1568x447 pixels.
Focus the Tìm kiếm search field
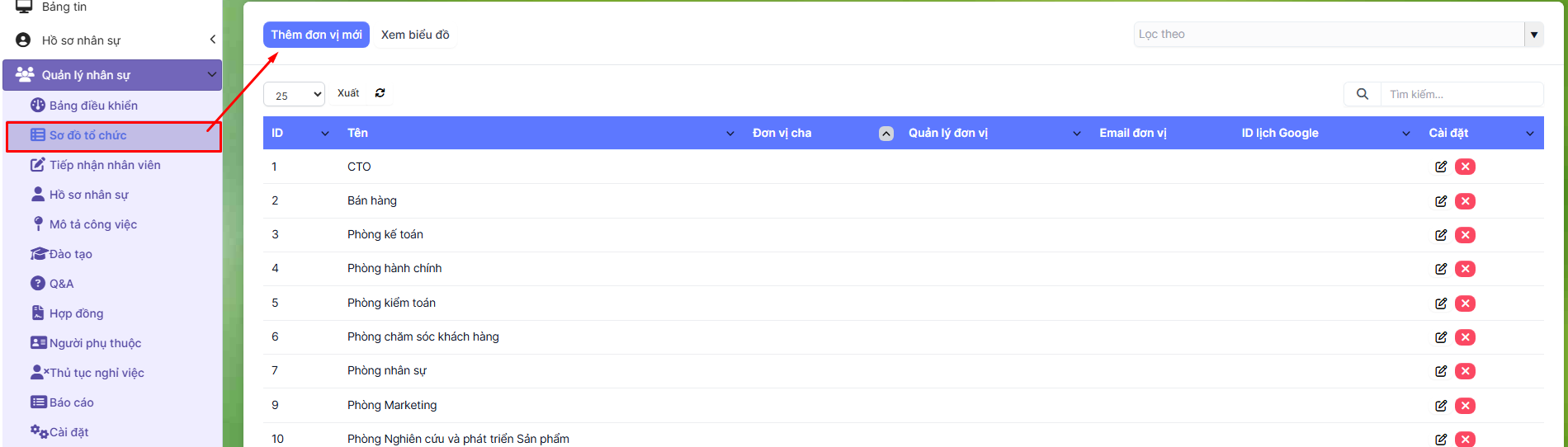(x=1461, y=94)
